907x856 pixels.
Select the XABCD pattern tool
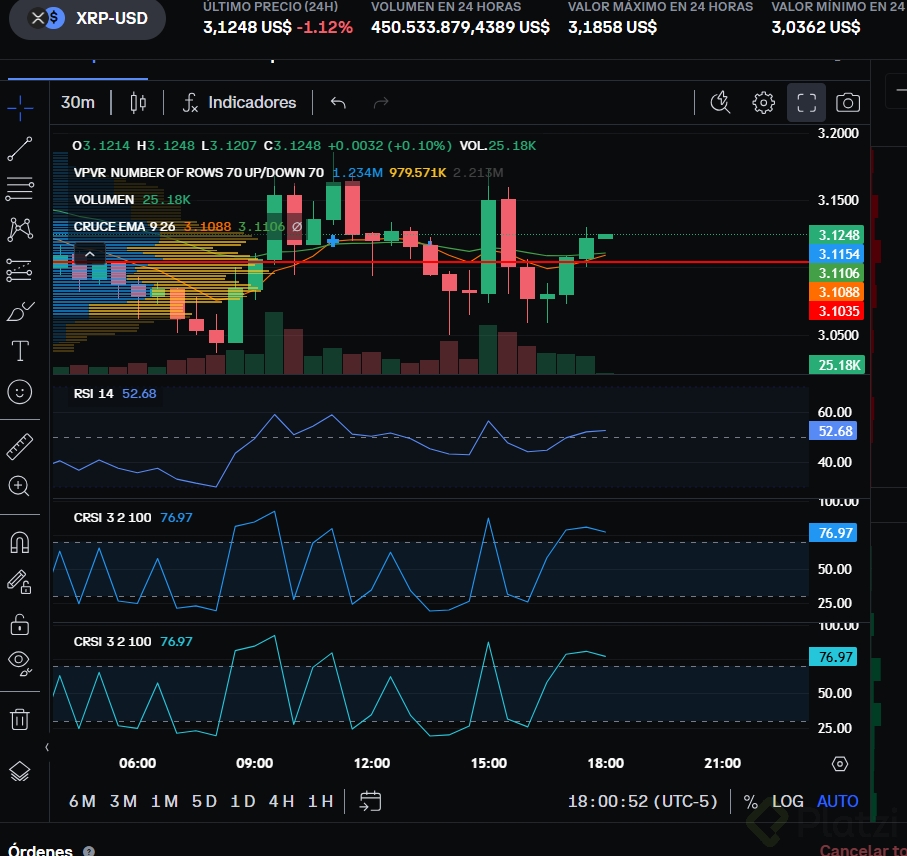pyautogui.click(x=20, y=230)
